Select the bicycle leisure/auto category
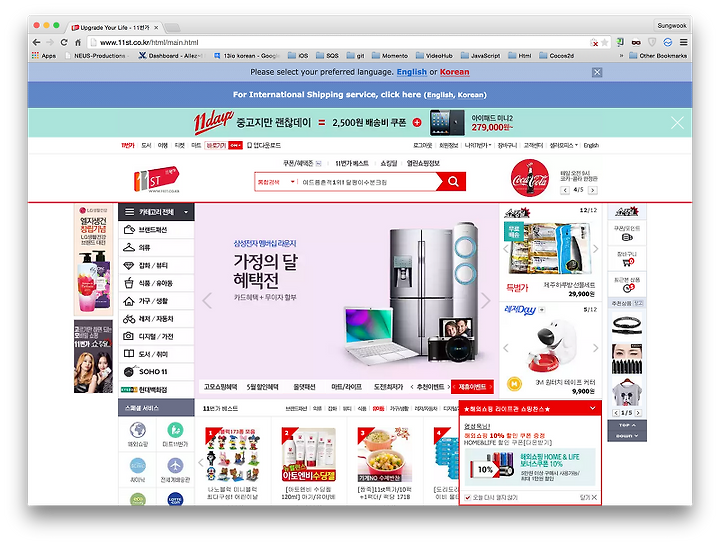Screen dimensions: 720x545 coord(156,319)
